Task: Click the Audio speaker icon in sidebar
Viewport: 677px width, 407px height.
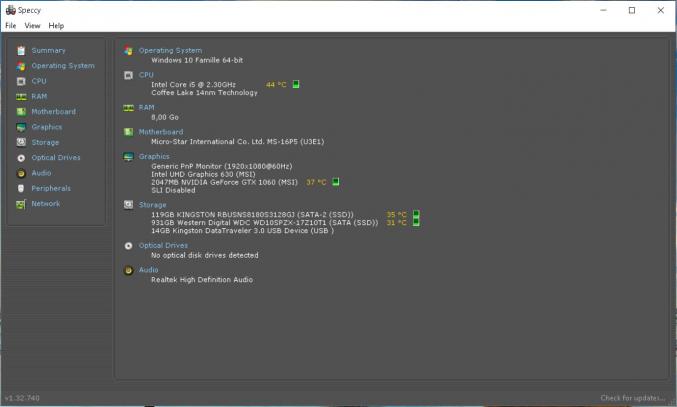Action: (21, 173)
